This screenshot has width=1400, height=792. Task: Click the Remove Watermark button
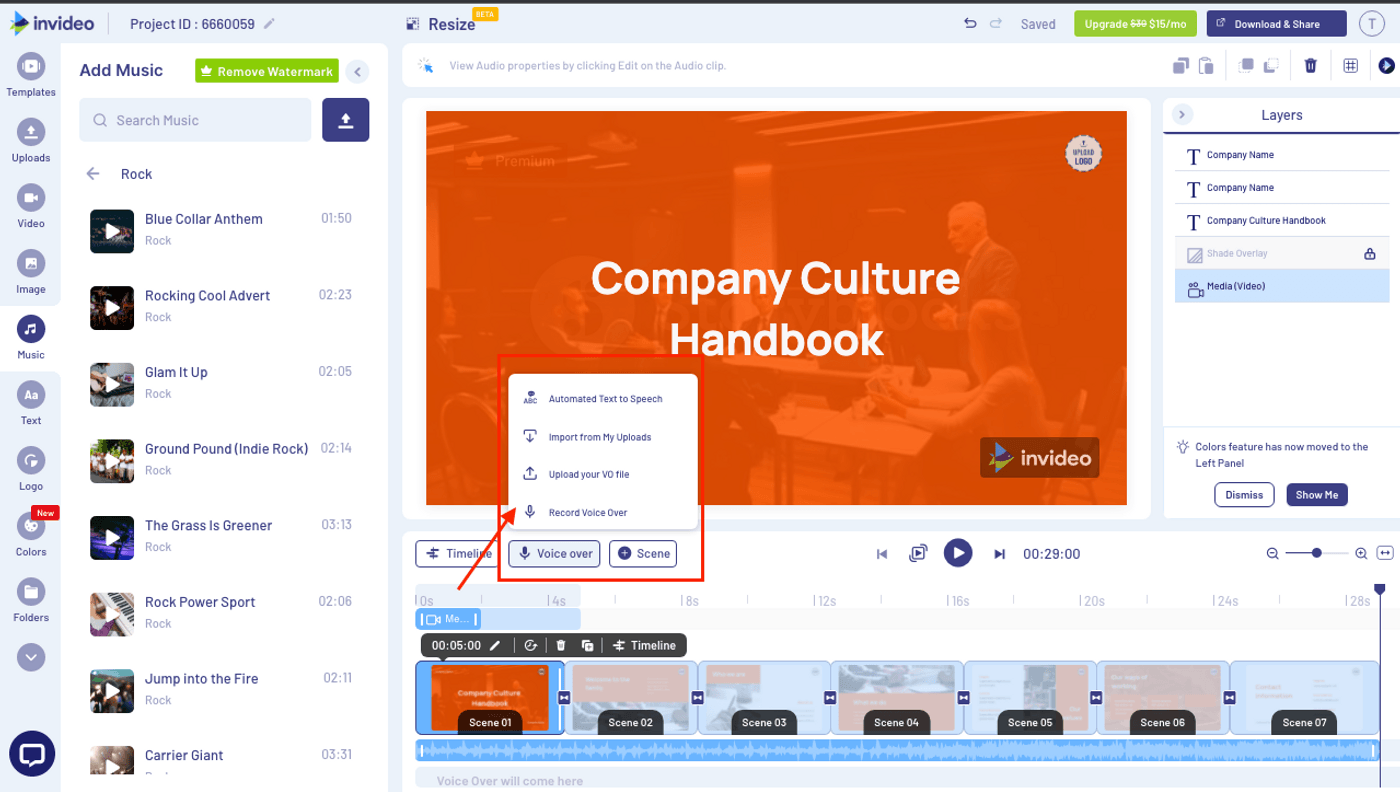click(267, 71)
